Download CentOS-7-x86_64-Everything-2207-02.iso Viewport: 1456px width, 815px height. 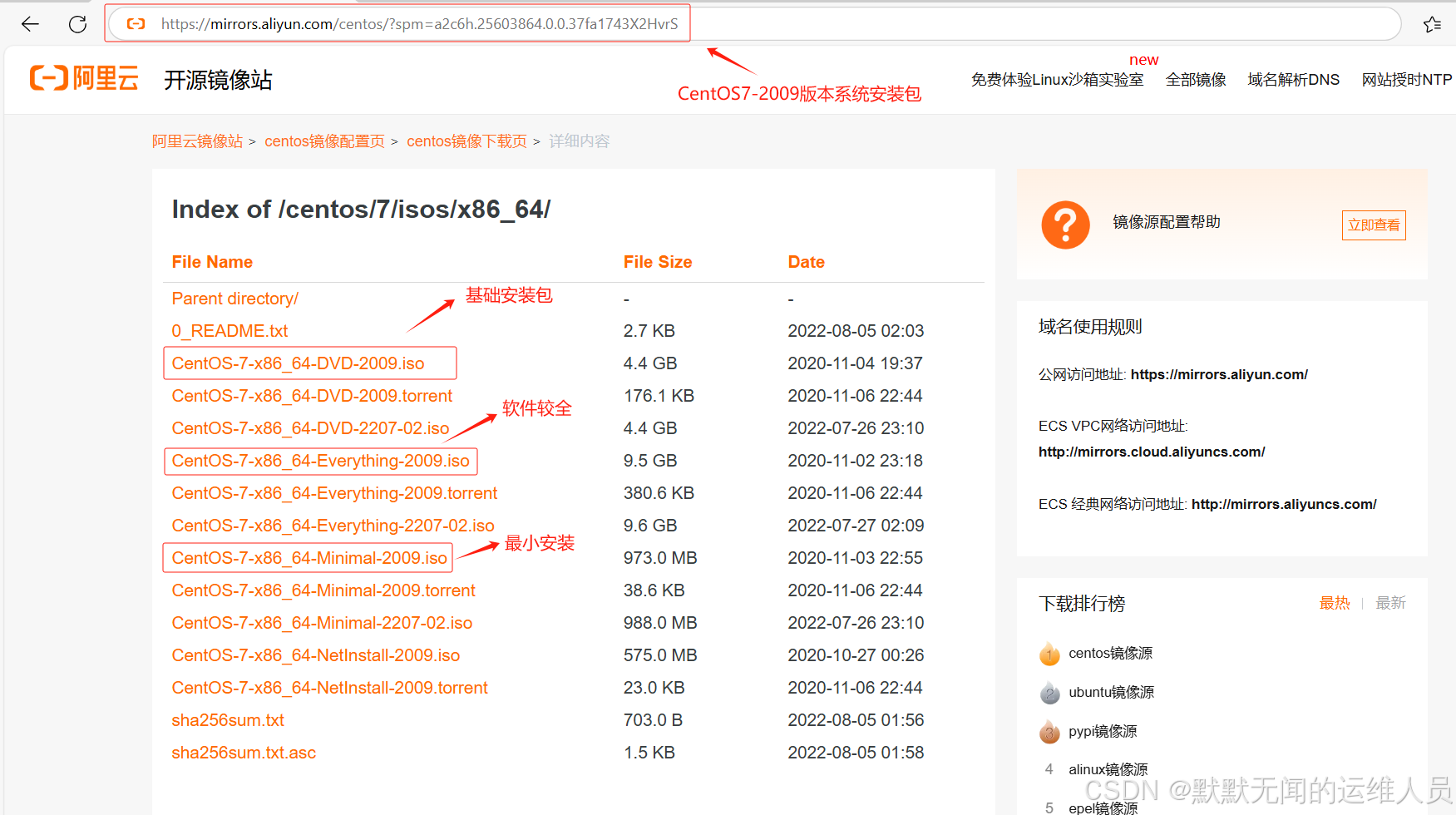pos(333,526)
